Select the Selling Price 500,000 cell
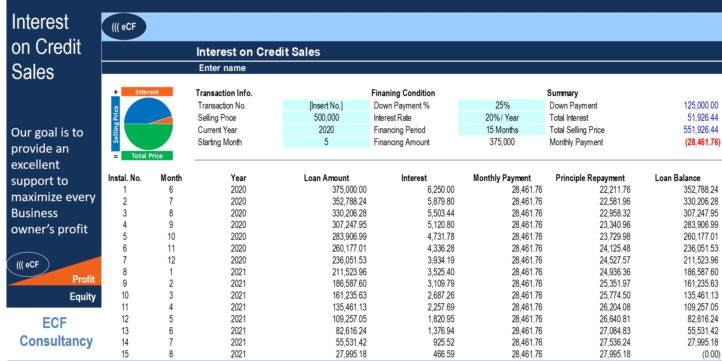722x361 pixels. point(326,117)
